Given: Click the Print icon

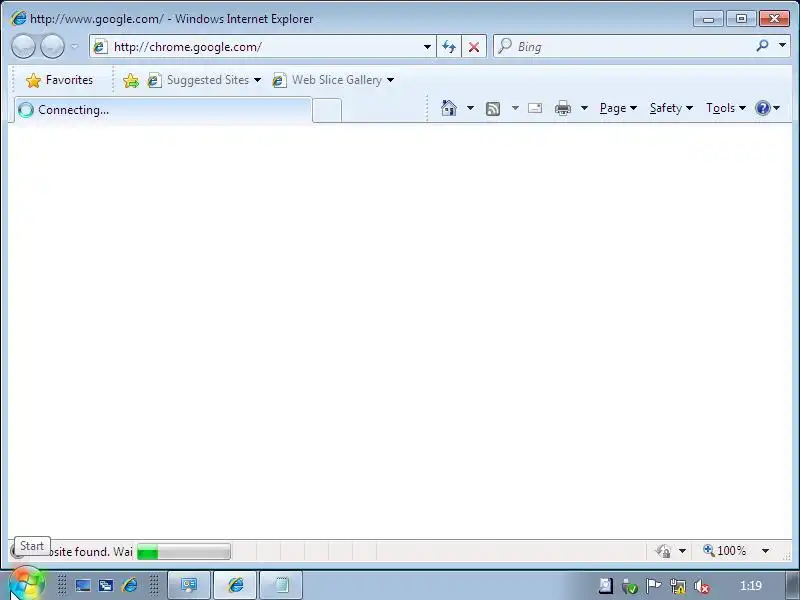Looking at the screenshot, I should tap(563, 108).
